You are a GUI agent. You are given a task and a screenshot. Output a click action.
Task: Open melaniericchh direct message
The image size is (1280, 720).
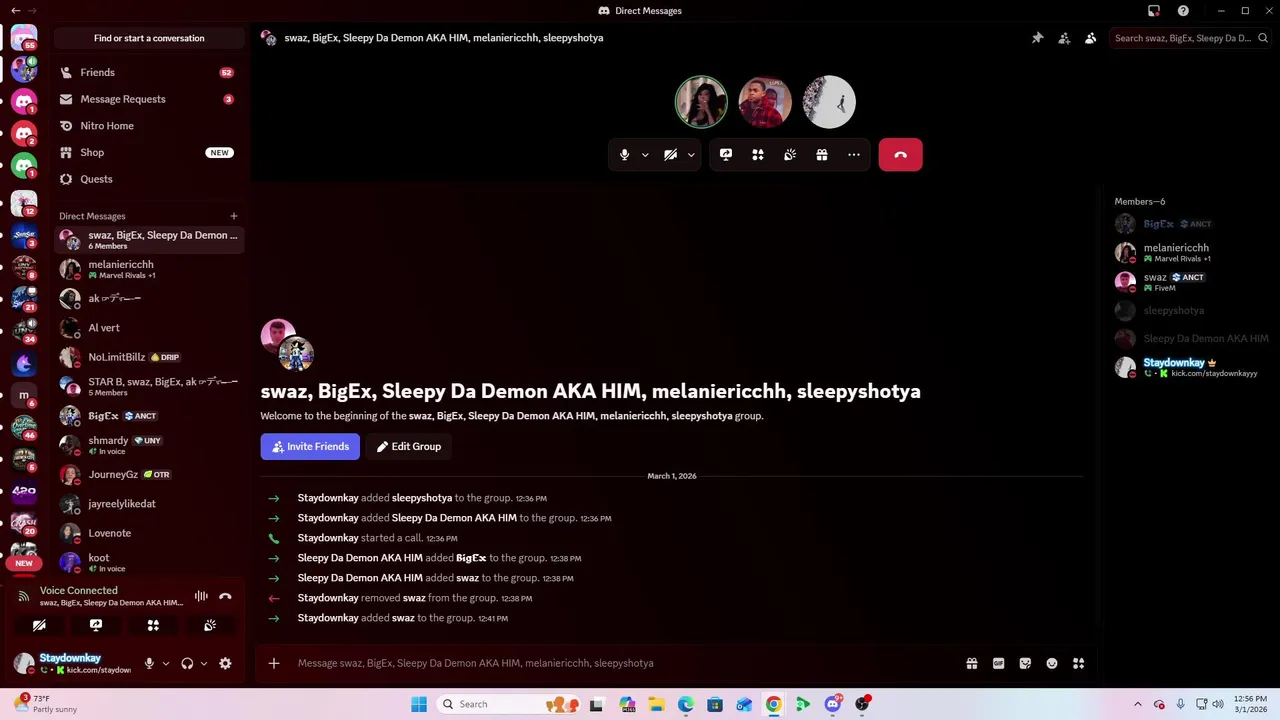148,269
